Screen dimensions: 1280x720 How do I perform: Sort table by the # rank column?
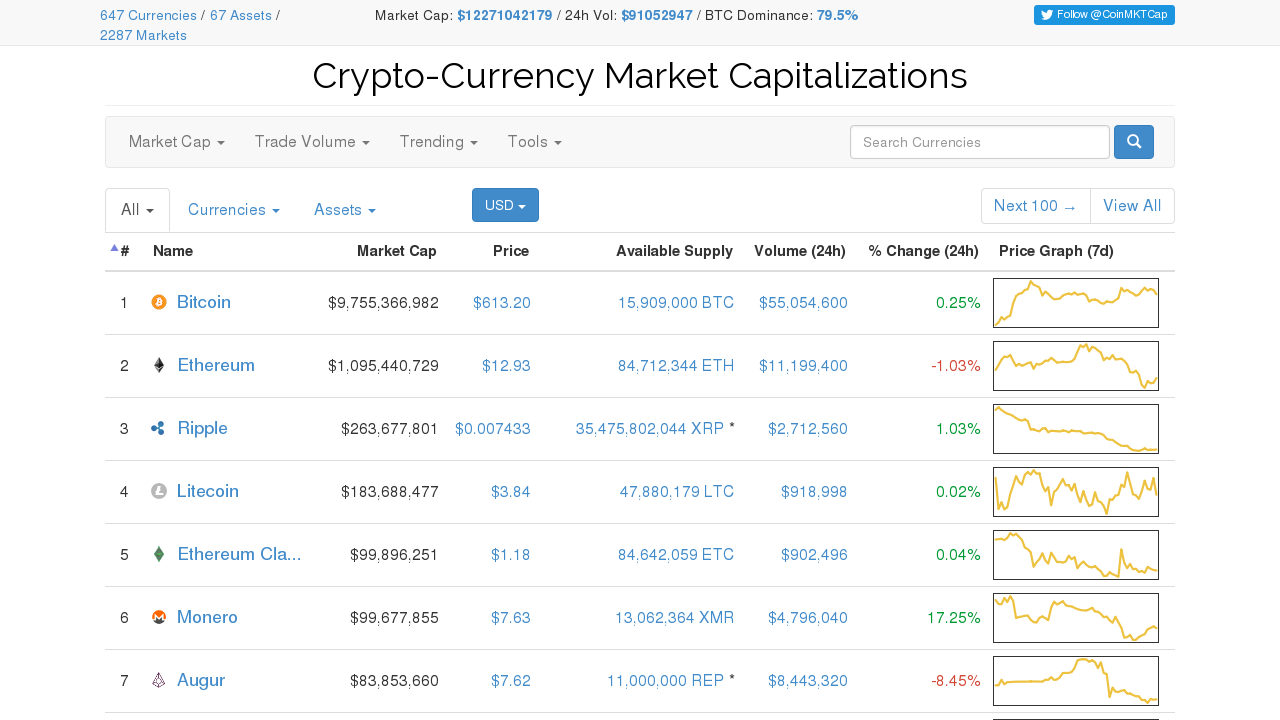pos(120,251)
